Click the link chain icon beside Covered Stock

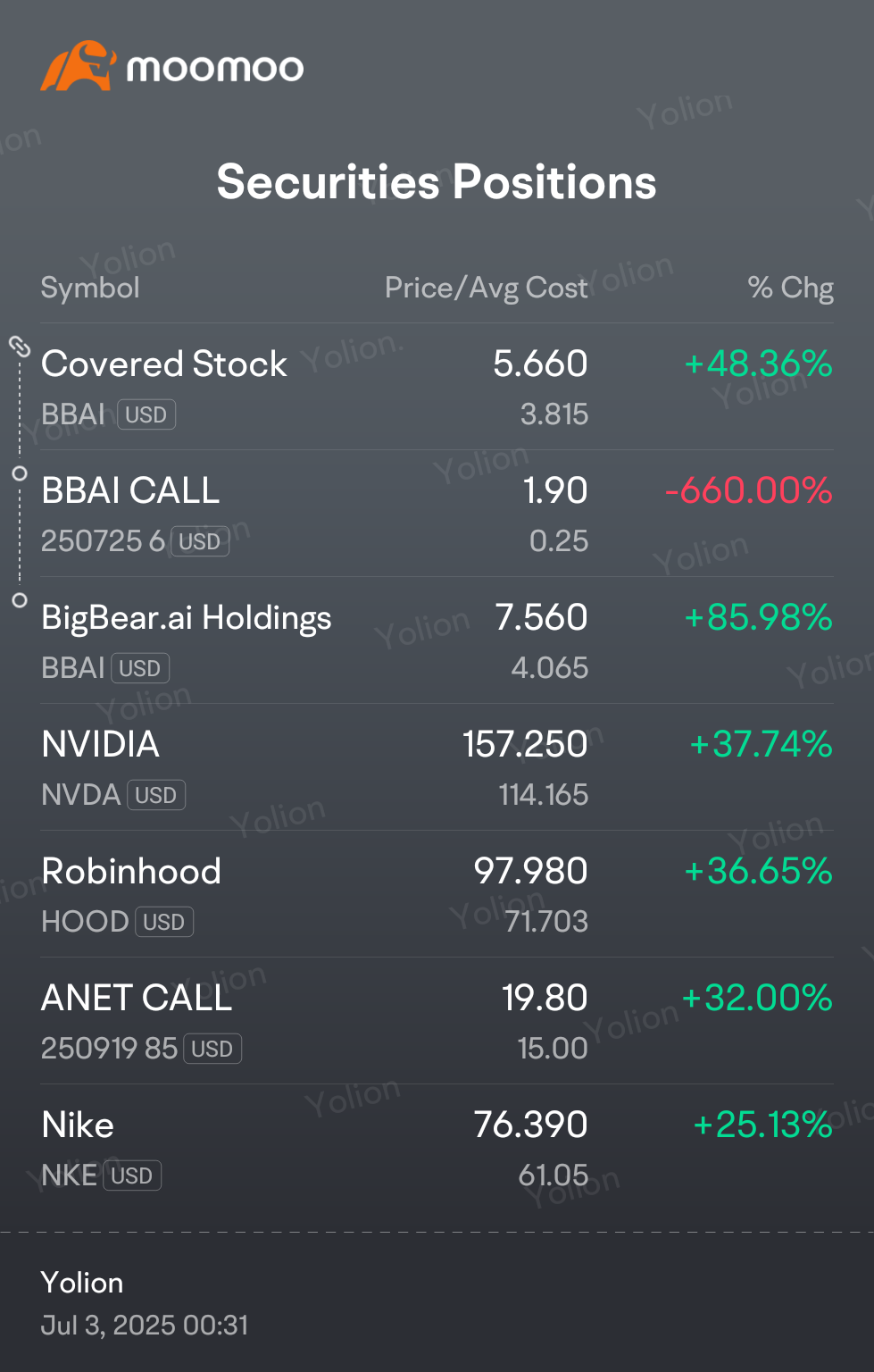(x=20, y=346)
